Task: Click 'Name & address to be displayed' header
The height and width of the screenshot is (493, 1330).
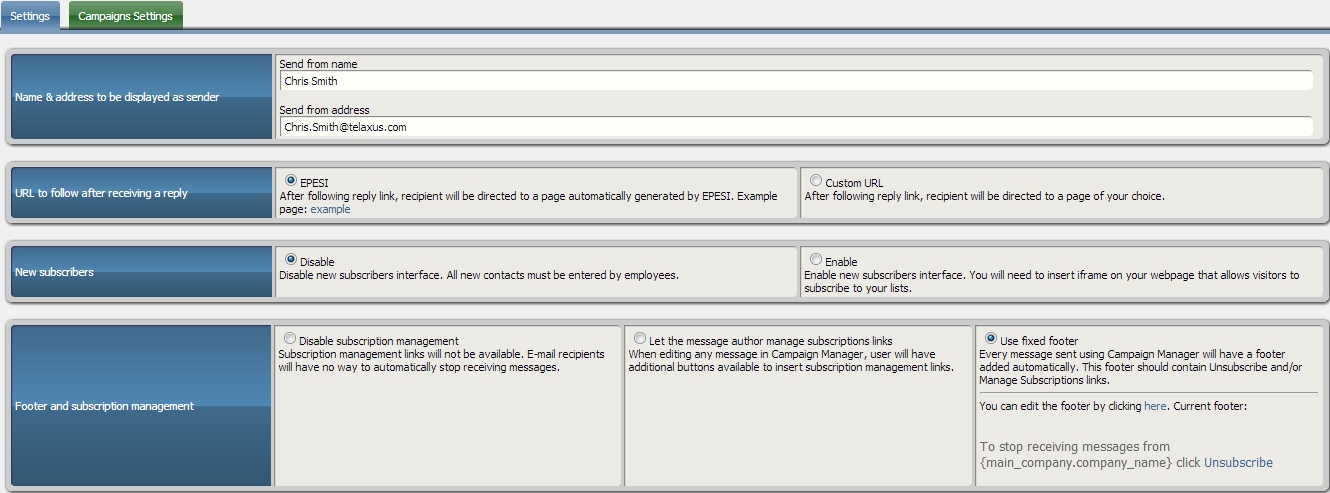Action: pos(117,97)
